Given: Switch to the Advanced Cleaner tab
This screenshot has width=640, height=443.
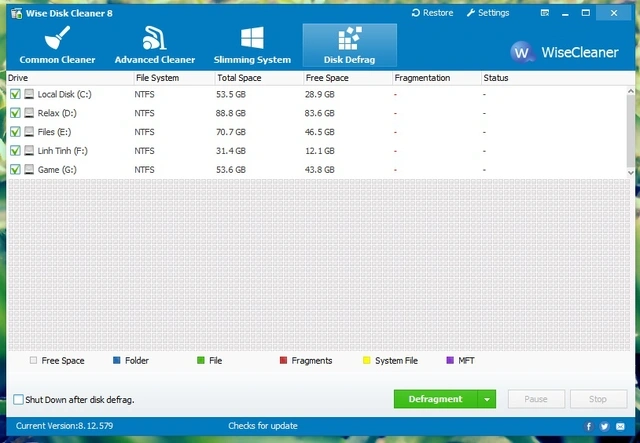Looking at the screenshot, I should [155, 45].
